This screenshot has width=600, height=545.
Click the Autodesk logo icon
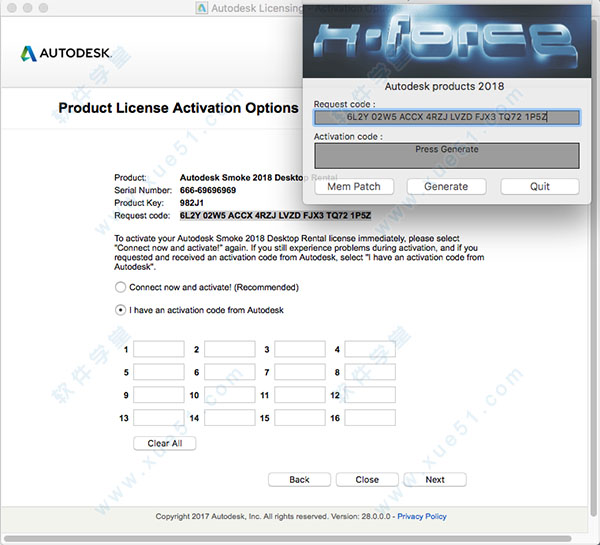29,54
